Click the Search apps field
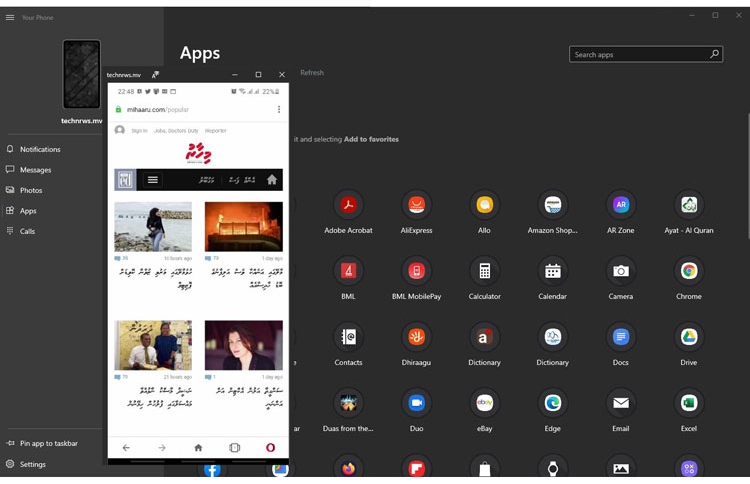This screenshot has width=750, height=484. [638, 54]
